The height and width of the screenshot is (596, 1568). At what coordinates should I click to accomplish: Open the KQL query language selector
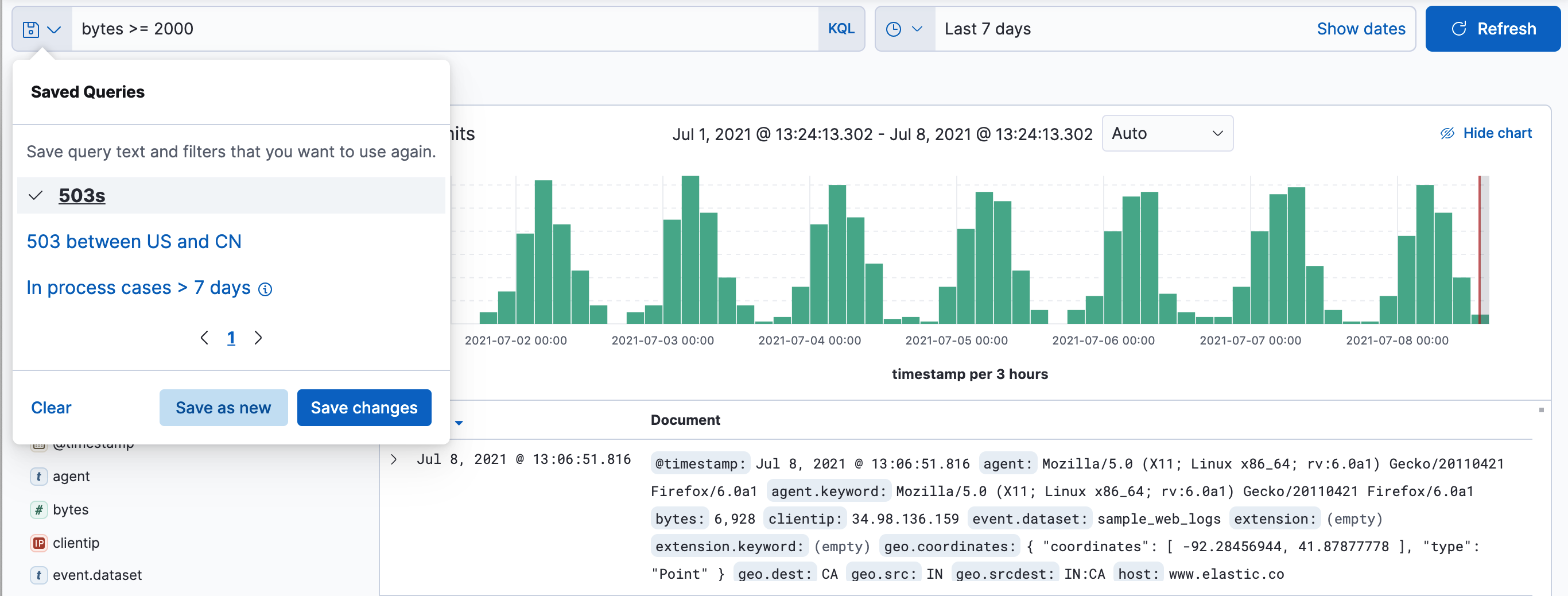(x=841, y=28)
